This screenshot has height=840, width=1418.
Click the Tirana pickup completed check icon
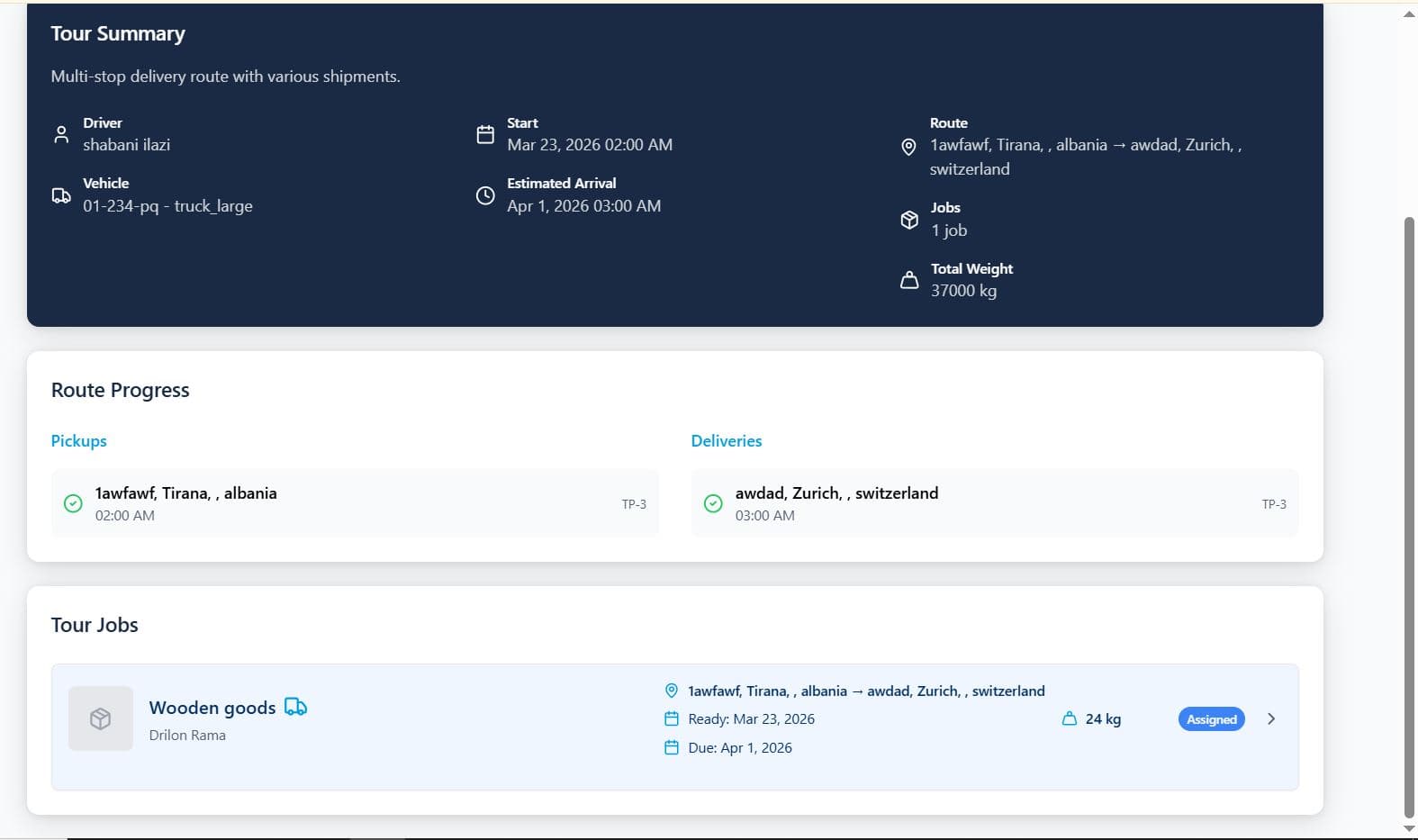[73, 503]
